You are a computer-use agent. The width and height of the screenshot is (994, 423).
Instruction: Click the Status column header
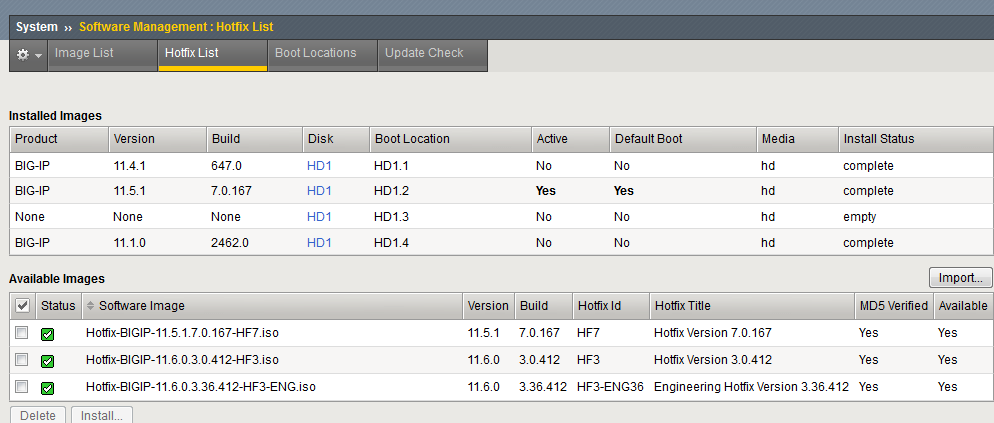tap(58, 306)
